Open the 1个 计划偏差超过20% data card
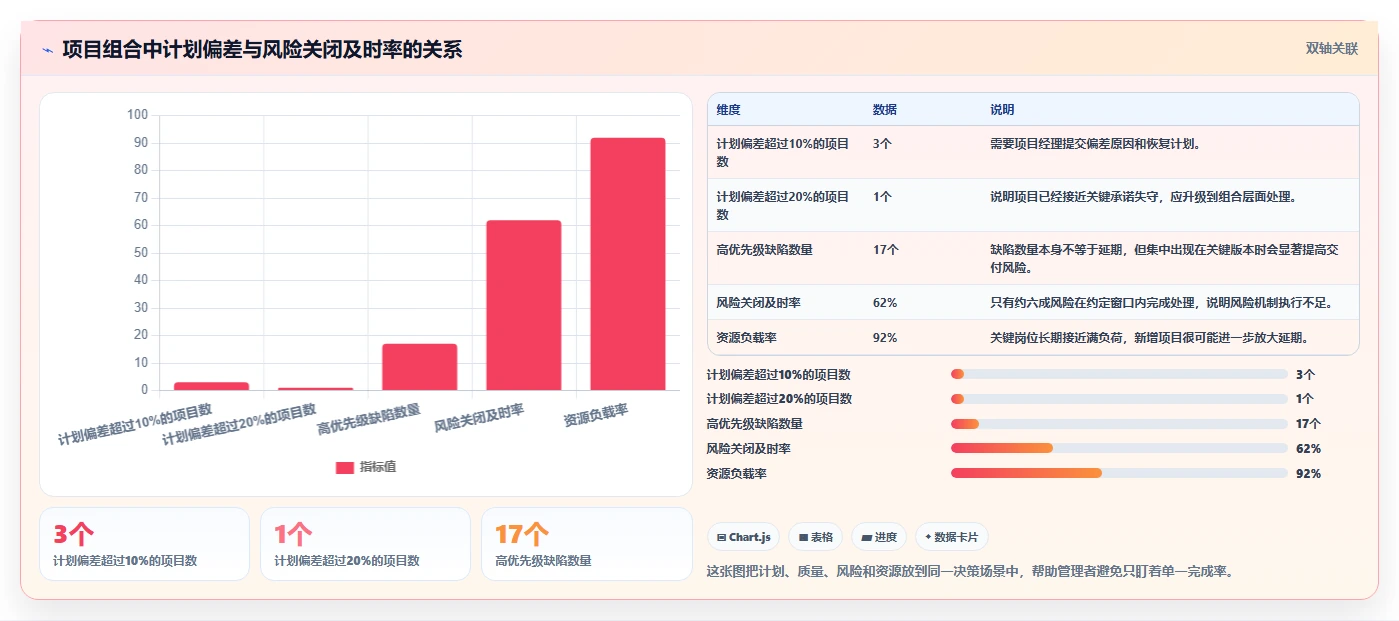 [x=365, y=544]
